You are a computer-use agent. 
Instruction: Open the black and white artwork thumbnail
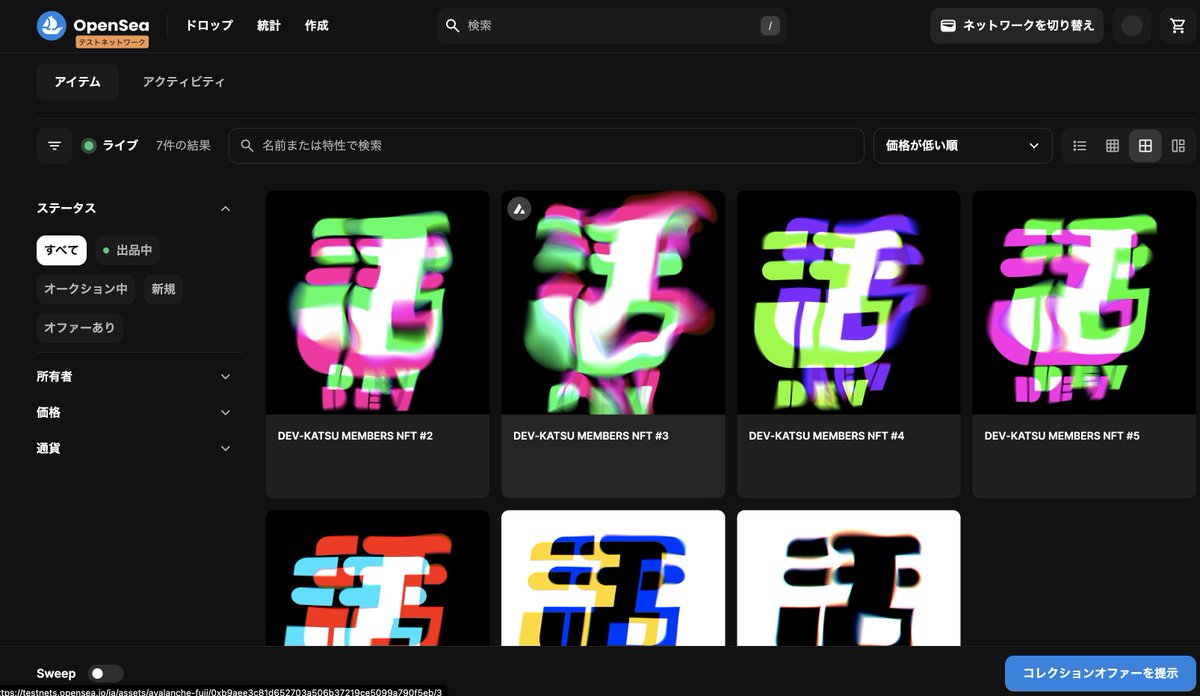[849, 578]
